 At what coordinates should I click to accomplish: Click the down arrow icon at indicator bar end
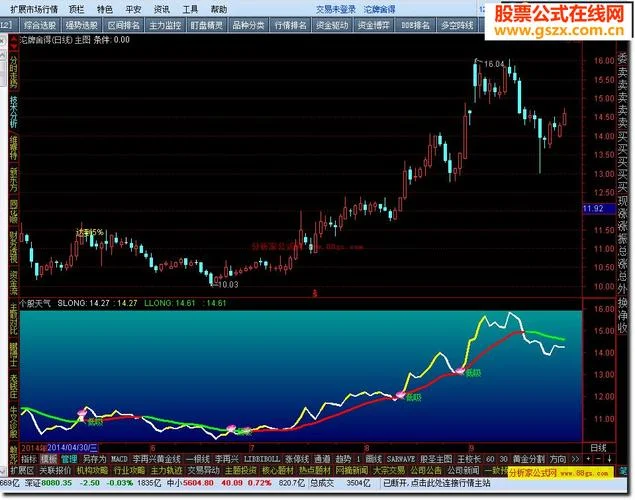pos(609,459)
